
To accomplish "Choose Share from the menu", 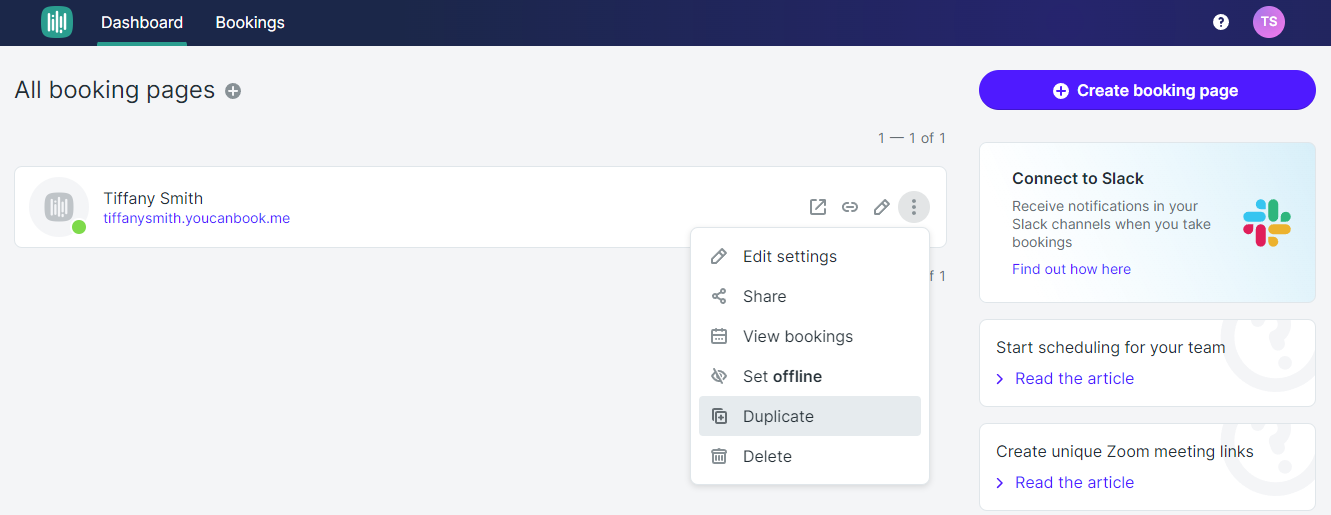I will point(810,296).
